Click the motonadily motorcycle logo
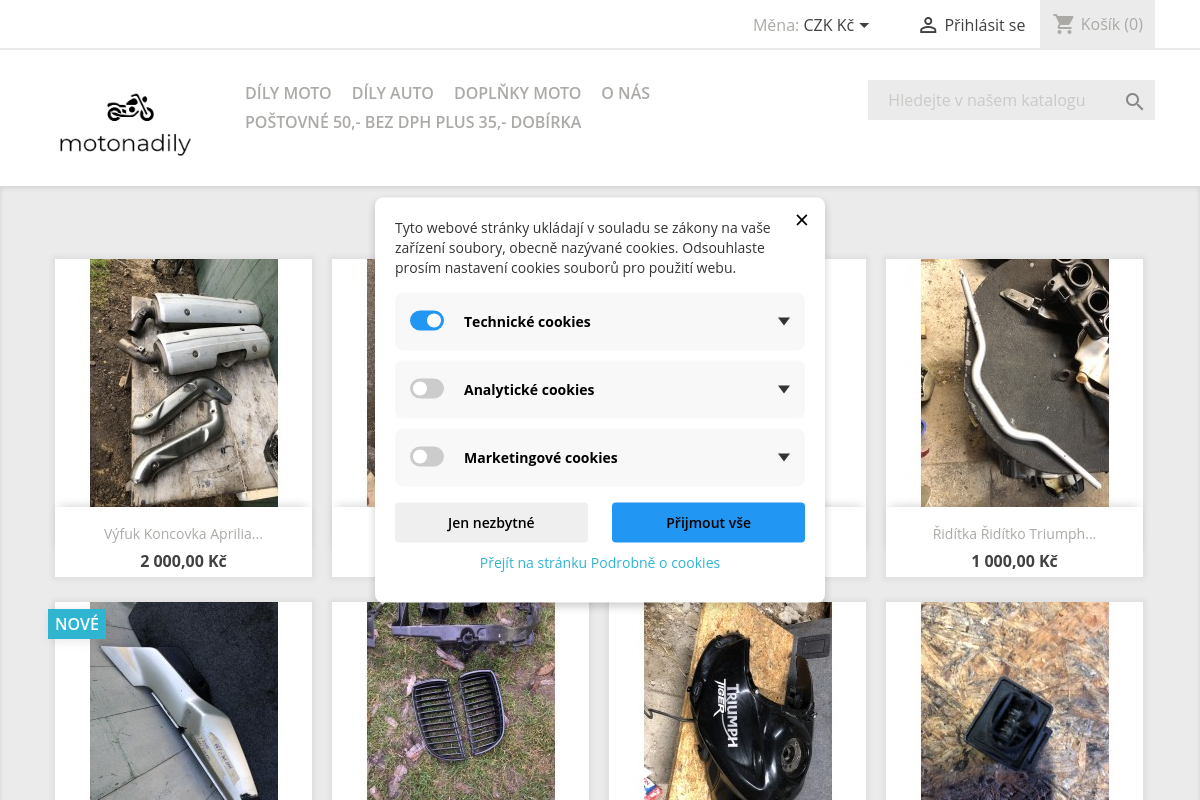The image size is (1200, 800). click(125, 124)
